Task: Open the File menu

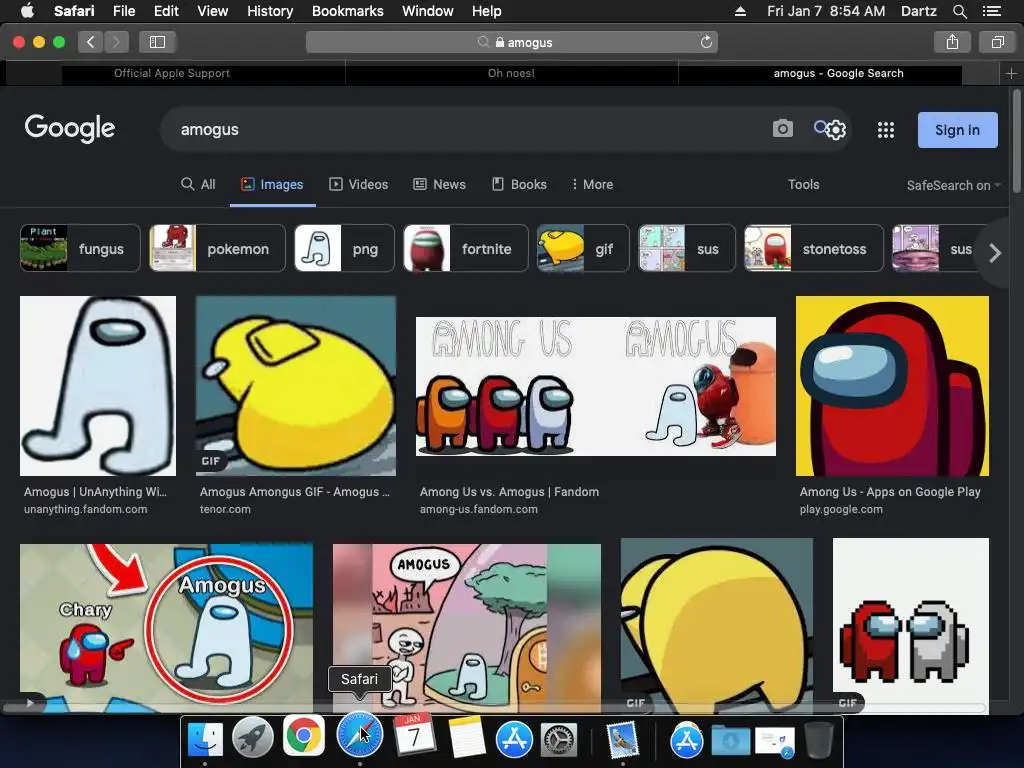Action: click(x=123, y=11)
